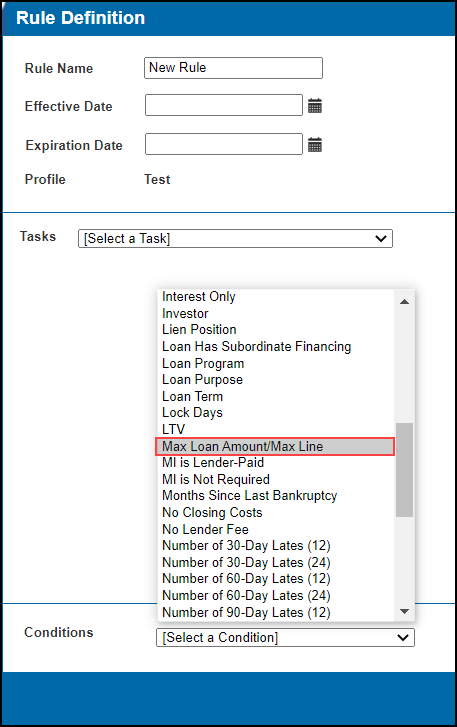Click the Rule Name text field

click(234, 68)
